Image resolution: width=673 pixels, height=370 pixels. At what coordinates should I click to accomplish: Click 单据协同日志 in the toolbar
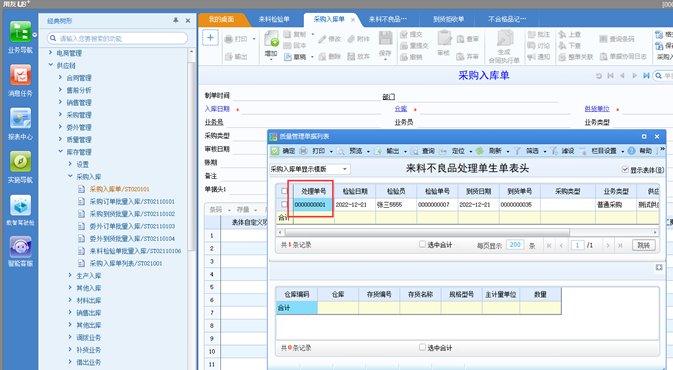(623, 57)
